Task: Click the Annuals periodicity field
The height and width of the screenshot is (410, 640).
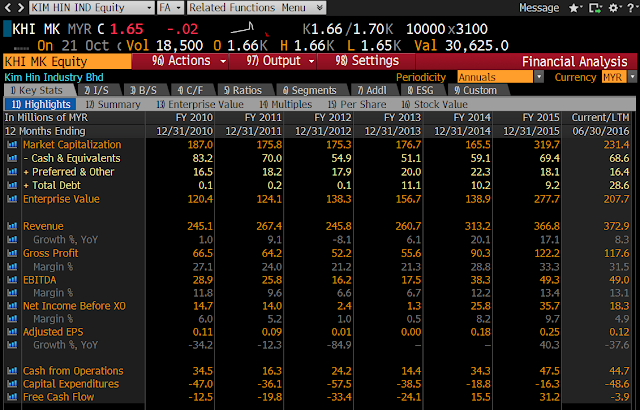Action: [x=495, y=77]
